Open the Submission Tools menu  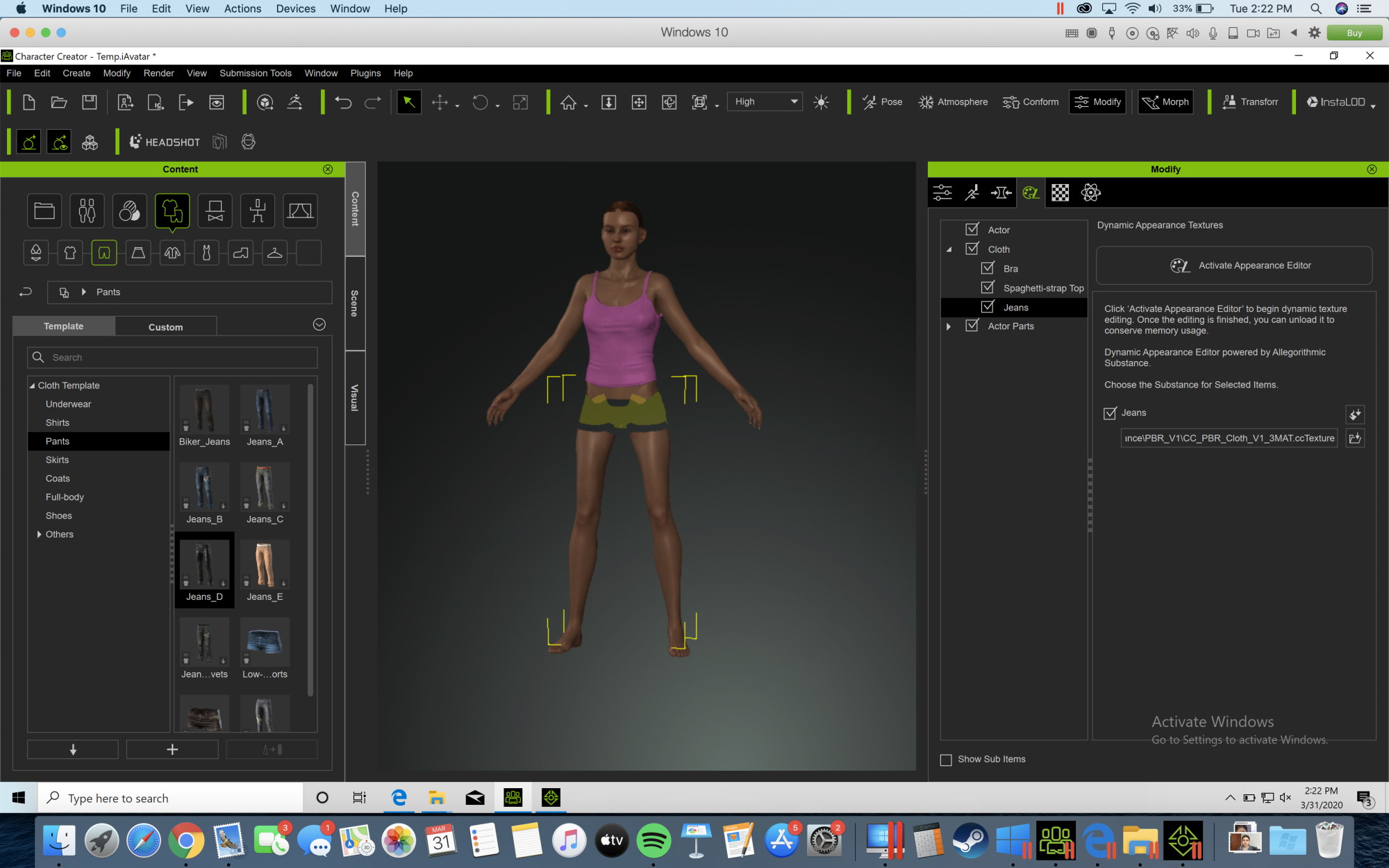[x=256, y=73]
